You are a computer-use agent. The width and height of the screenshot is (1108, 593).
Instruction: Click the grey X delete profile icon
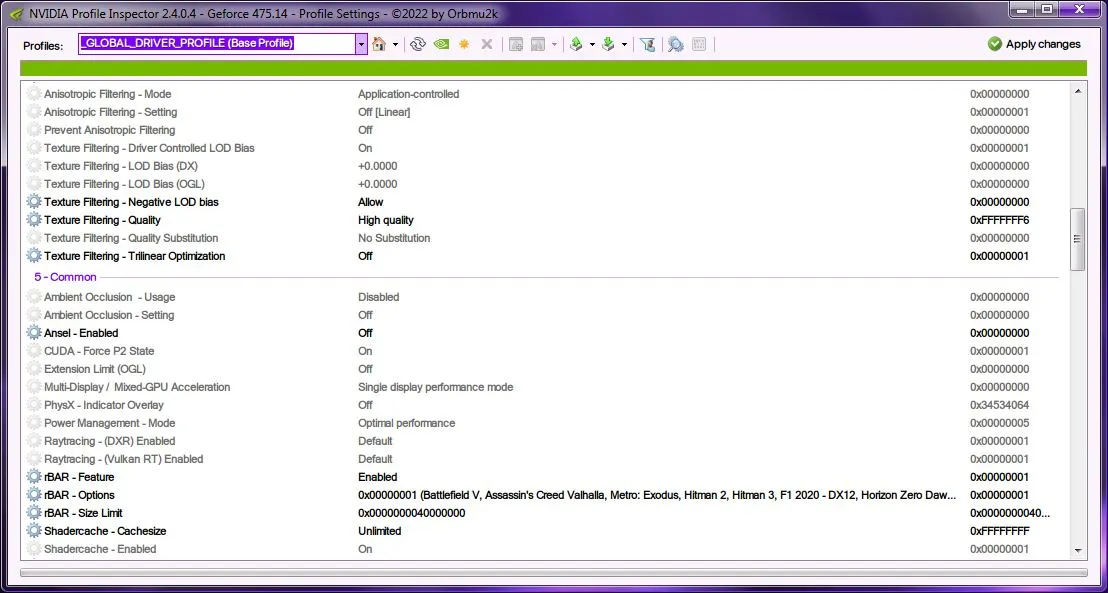pos(487,44)
